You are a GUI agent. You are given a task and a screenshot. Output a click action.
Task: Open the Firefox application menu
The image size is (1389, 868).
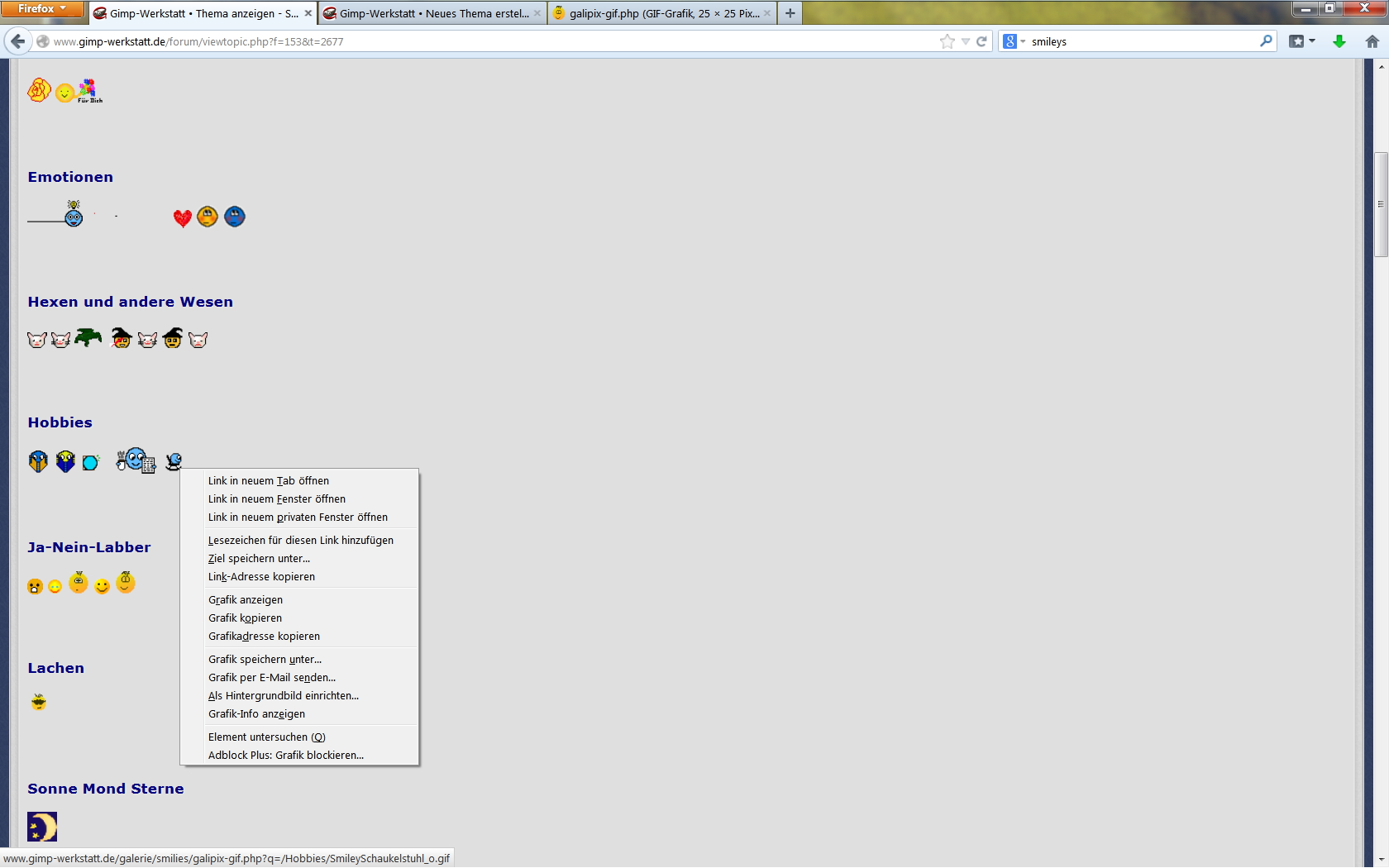pos(42,8)
